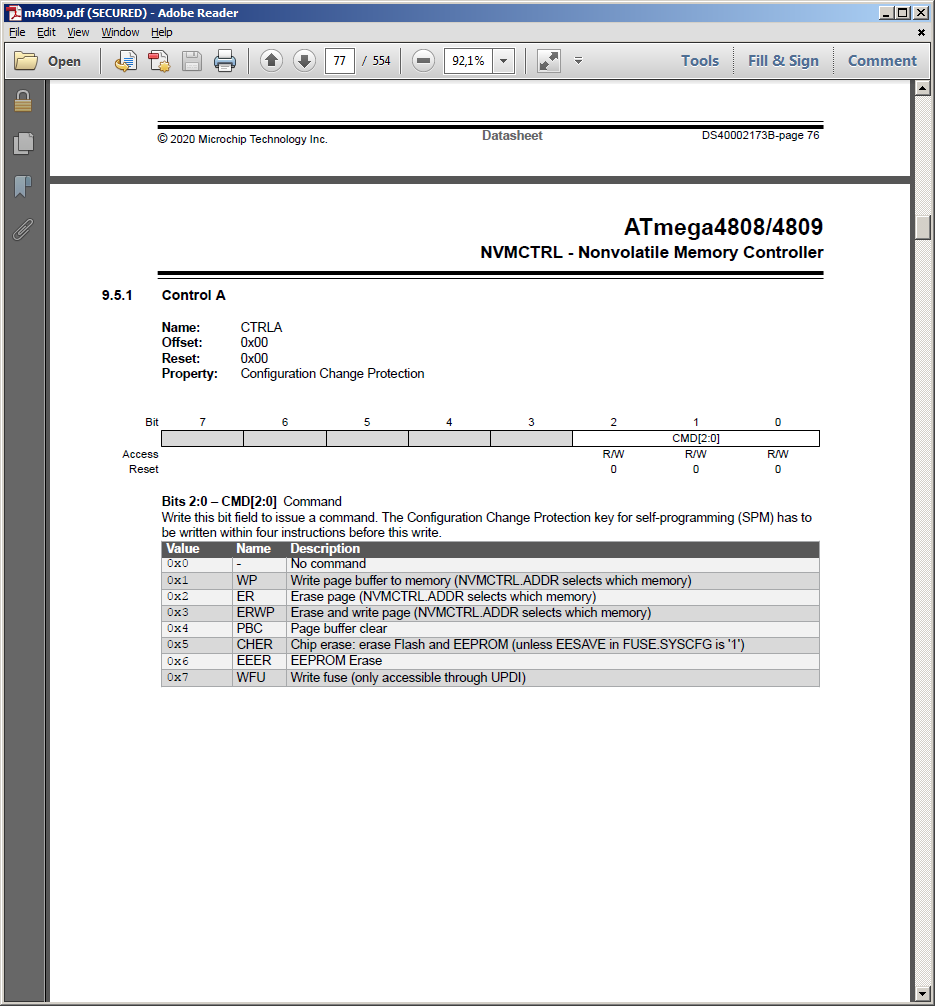935x1006 pixels.
Task: Click the CTRLA register name text
Action: 261,327
